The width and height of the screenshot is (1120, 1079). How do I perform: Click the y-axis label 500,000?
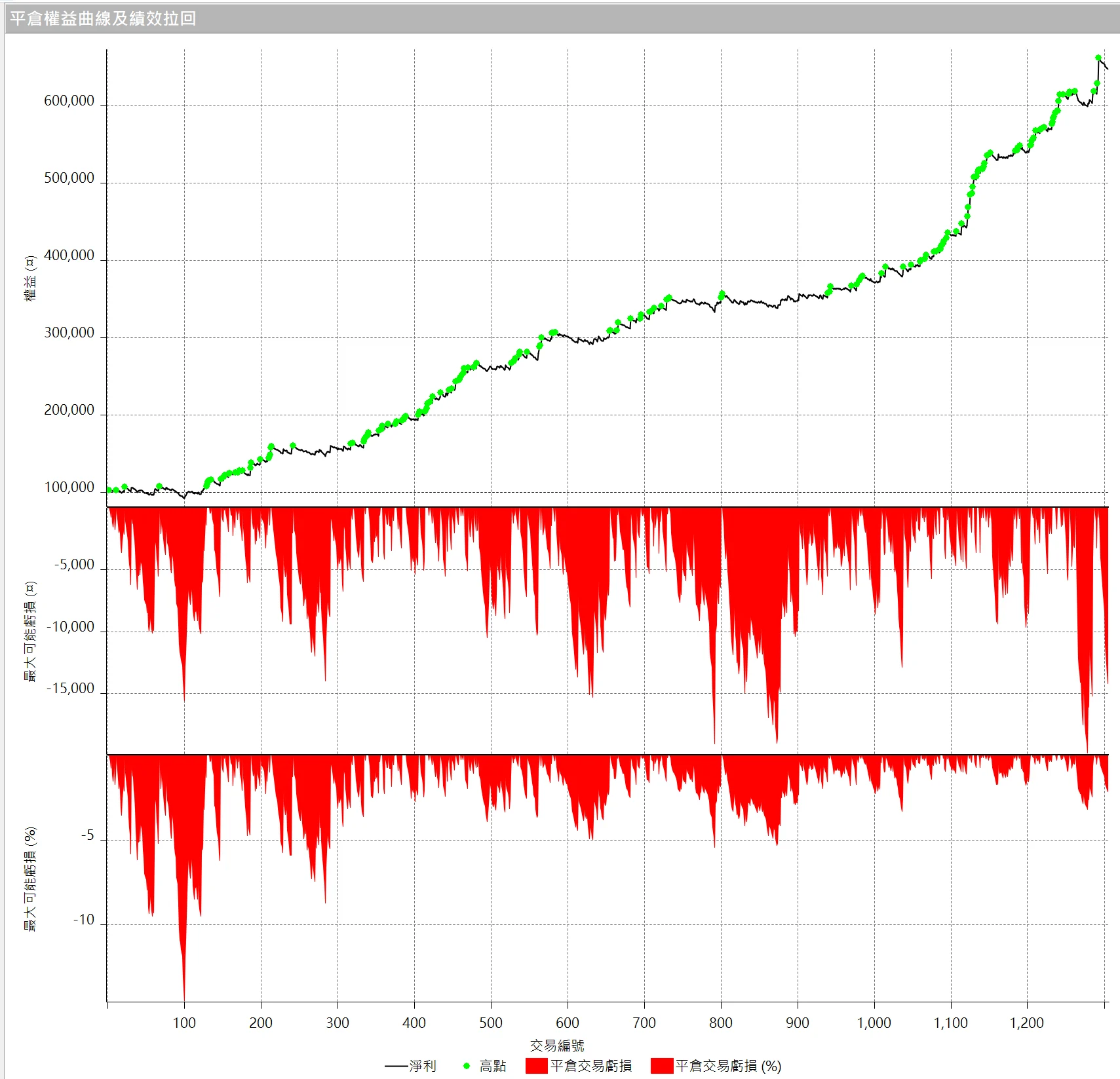pyautogui.click(x=69, y=178)
